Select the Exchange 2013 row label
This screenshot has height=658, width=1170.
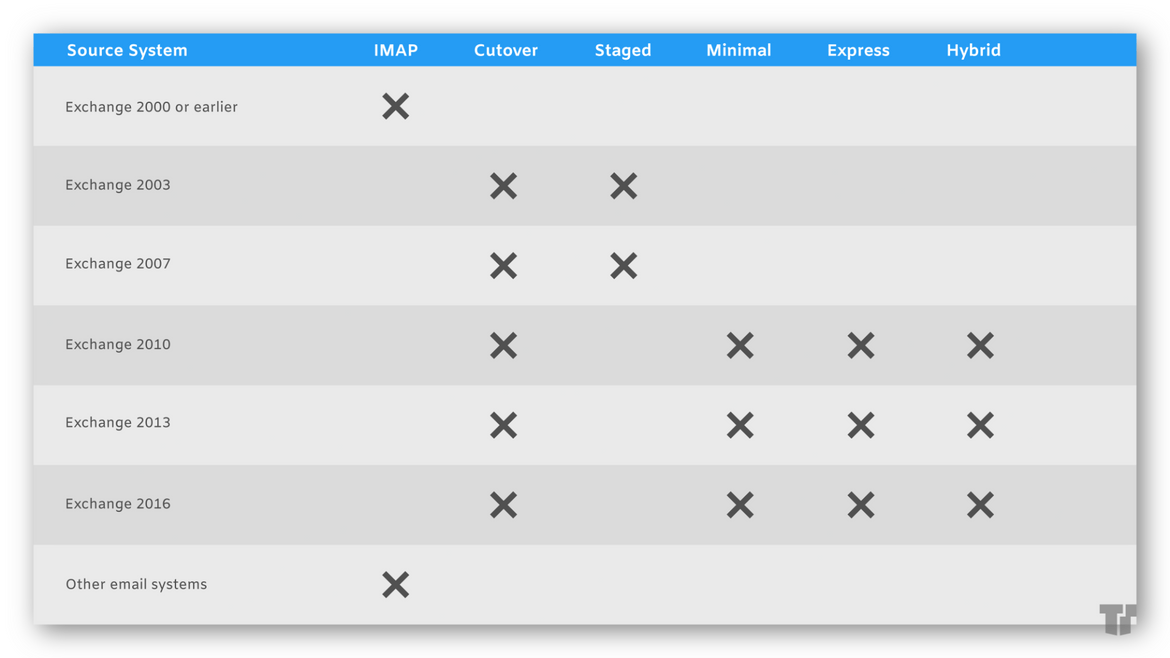[x=118, y=422]
